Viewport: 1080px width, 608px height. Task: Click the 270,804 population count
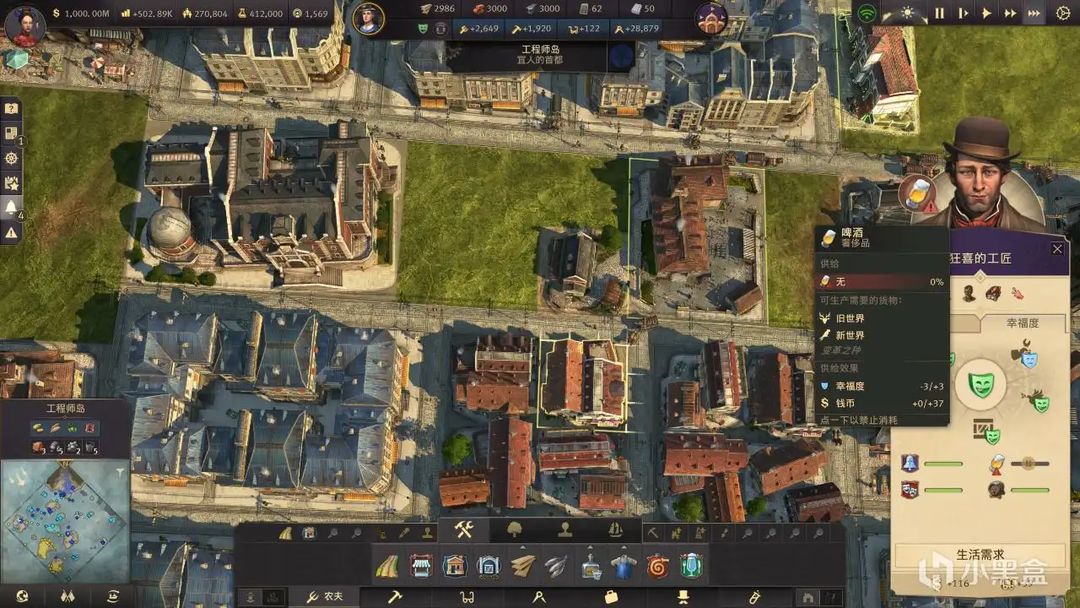(x=205, y=13)
